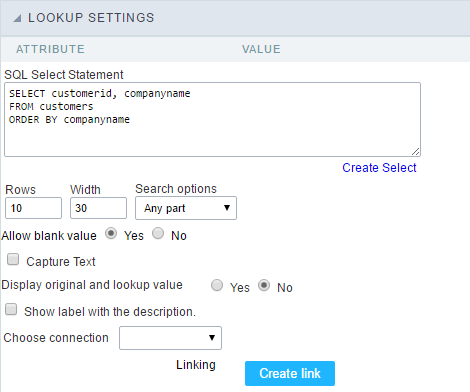Click inside the SQL Select Statement textarea
Screen dimensions: 470x392
click(x=212, y=119)
